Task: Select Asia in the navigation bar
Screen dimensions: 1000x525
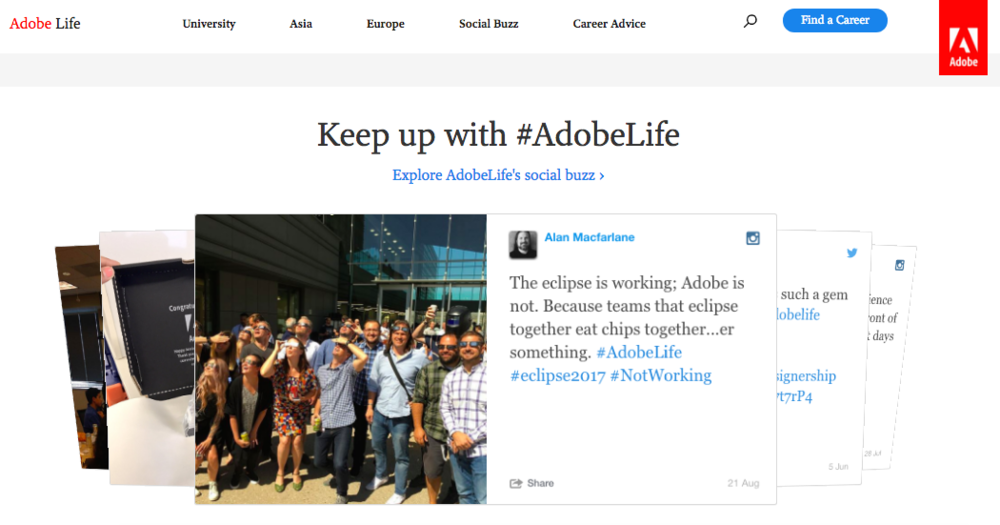Action: point(301,24)
